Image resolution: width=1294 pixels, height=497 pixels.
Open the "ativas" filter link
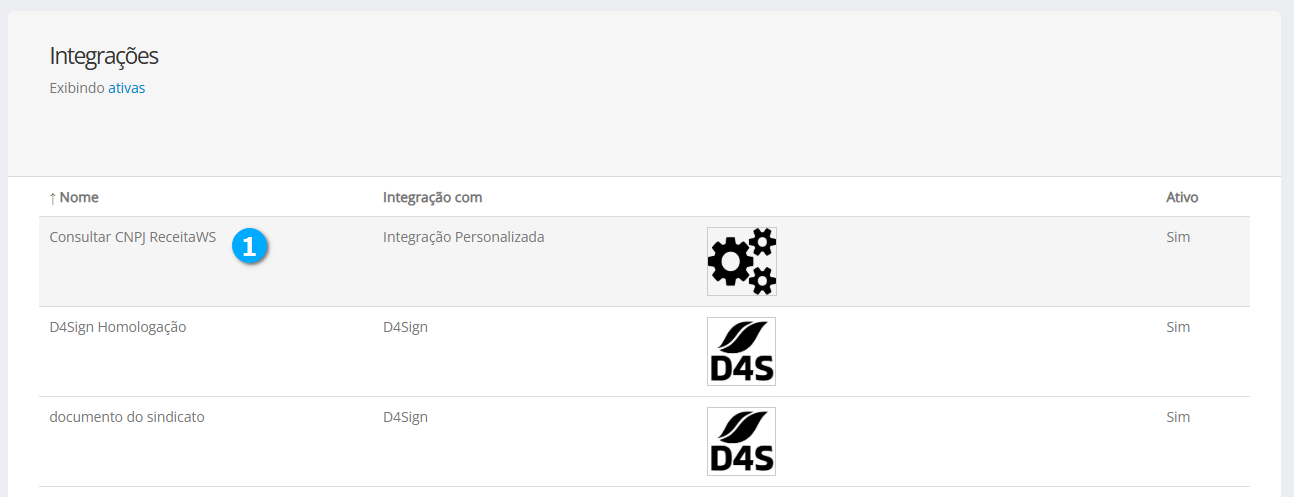click(126, 88)
